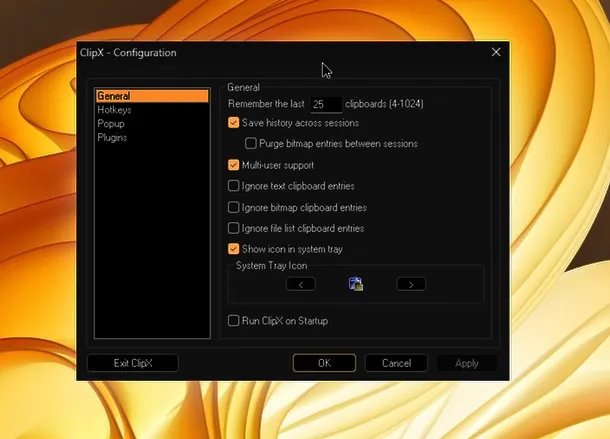Show the next system tray icon
This screenshot has width=610, height=439.
pyautogui.click(x=411, y=284)
